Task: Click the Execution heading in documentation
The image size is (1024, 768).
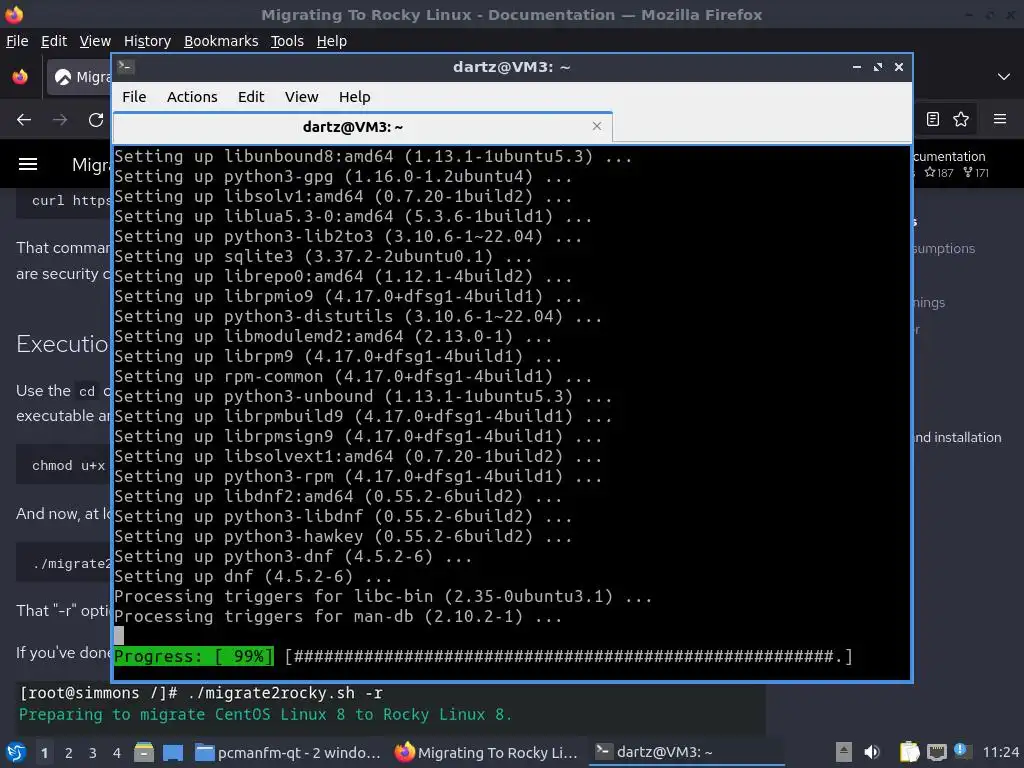Action: [63, 344]
